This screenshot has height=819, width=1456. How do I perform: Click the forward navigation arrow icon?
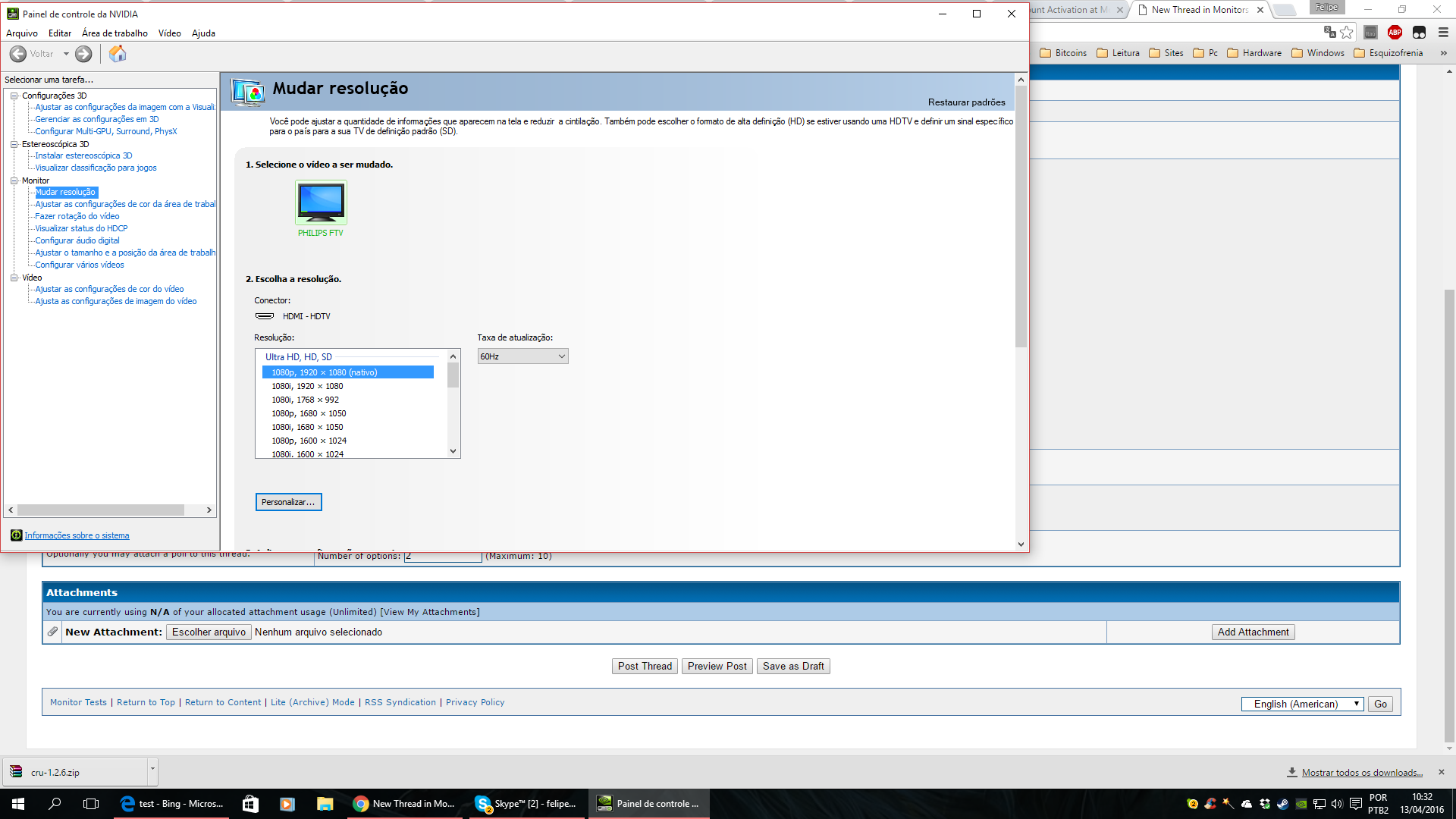click(x=83, y=54)
